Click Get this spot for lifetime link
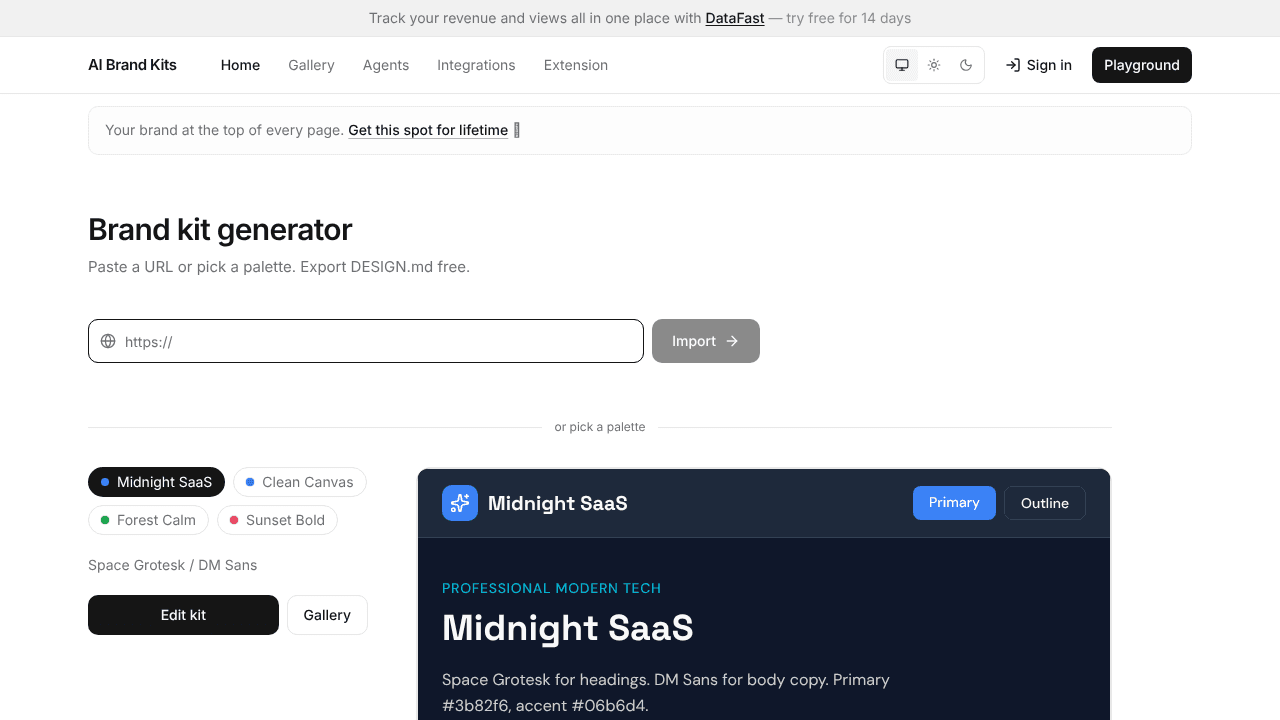The image size is (1280, 720). coord(428,130)
